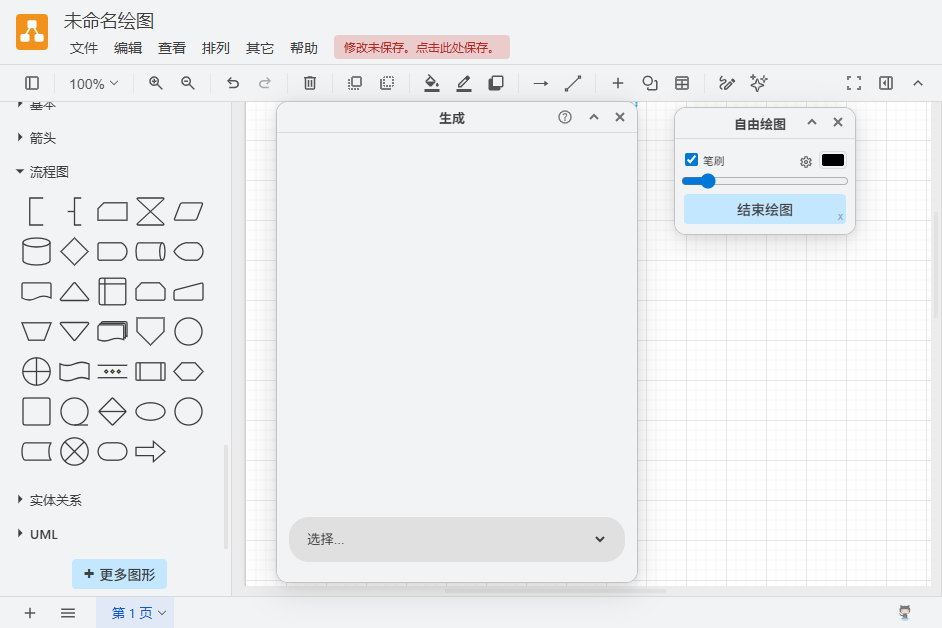The height and width of the screenshot is (628, 942).
Task: Close the 自由绘图 panel
Action: (838, 122)
